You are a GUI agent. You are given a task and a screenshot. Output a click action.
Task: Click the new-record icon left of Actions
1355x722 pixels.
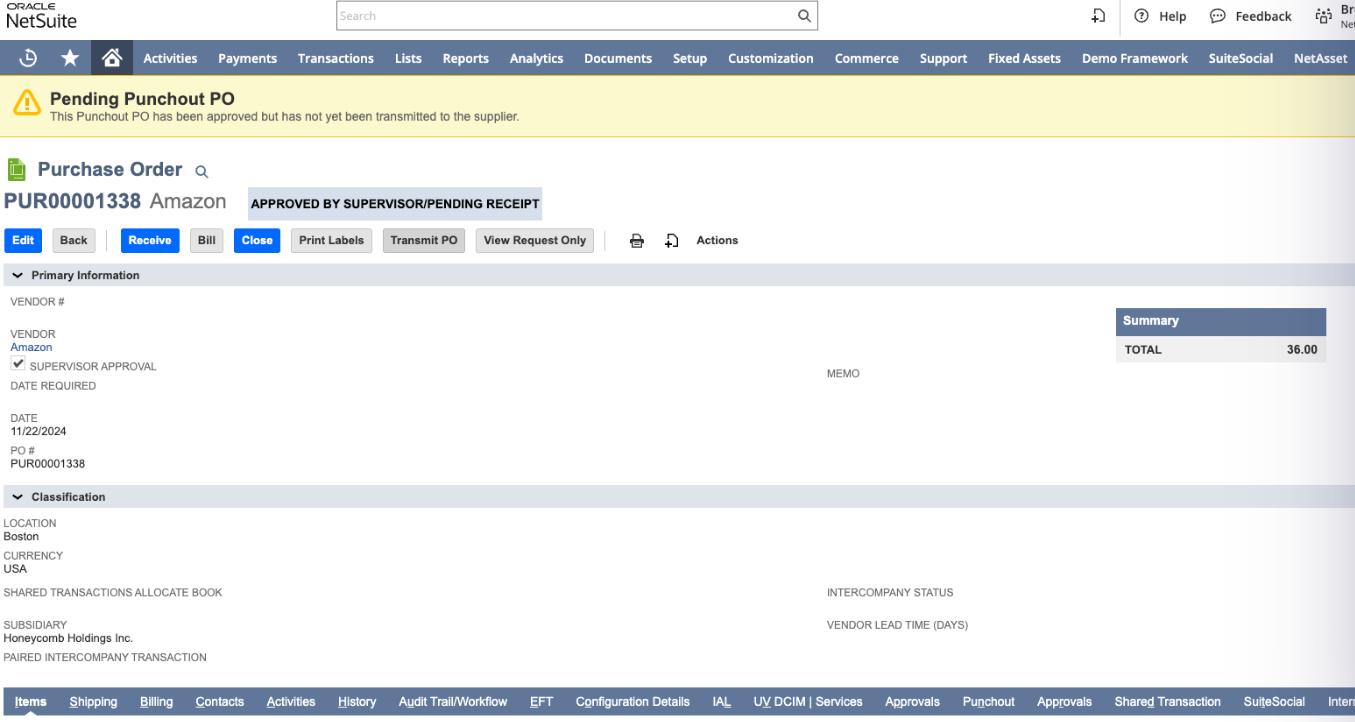point(672,241)
